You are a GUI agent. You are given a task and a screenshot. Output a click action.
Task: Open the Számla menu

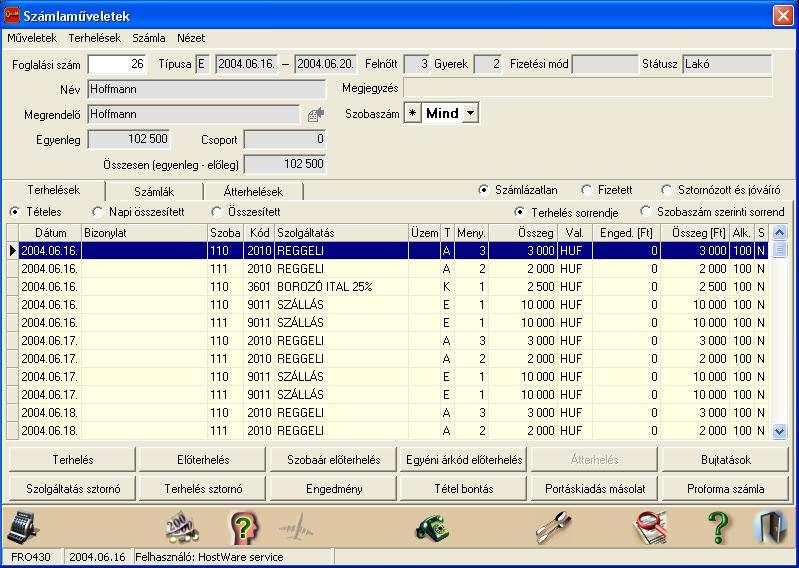coord(149,38)
